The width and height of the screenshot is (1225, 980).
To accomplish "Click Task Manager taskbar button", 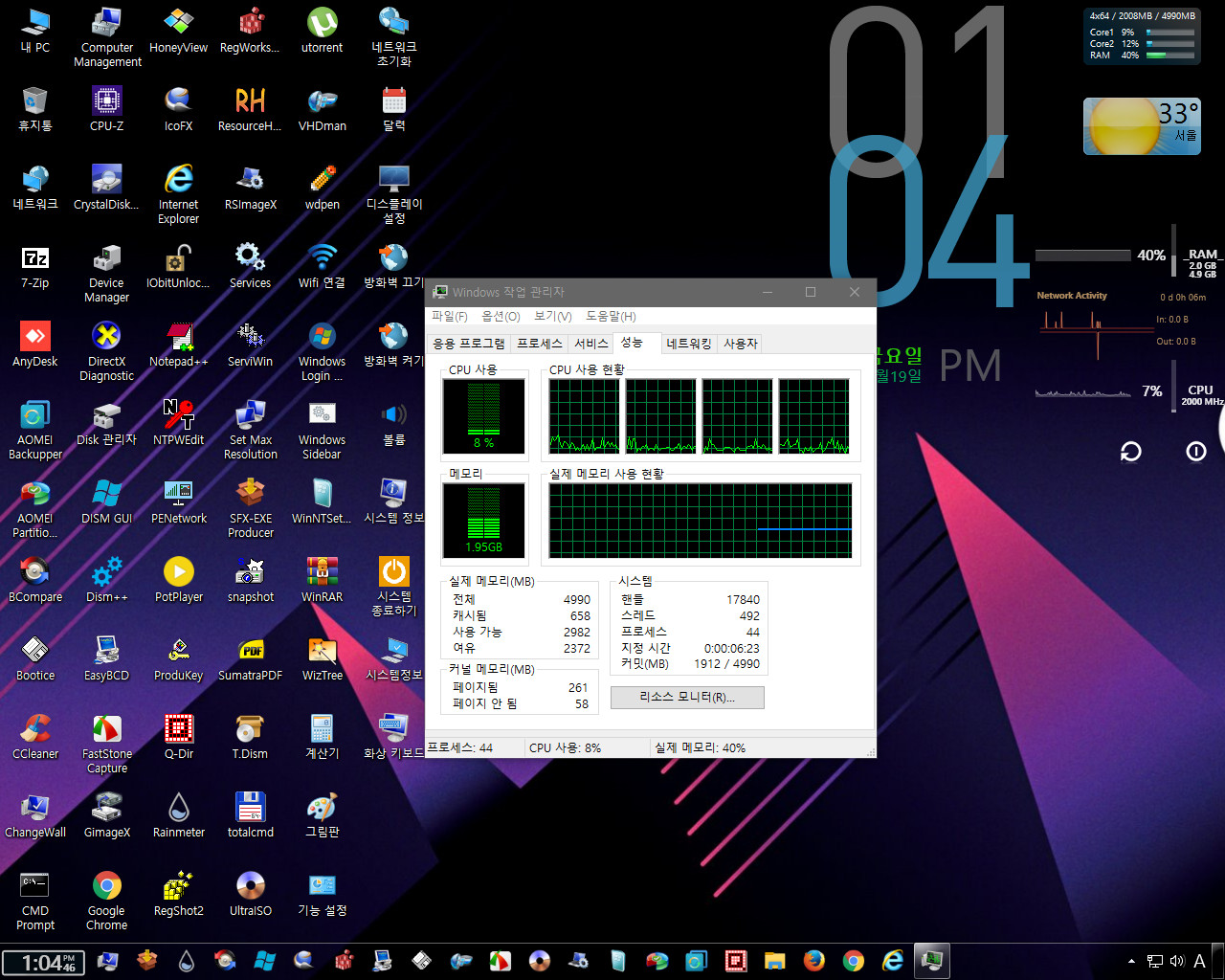I will click(931, 960).
